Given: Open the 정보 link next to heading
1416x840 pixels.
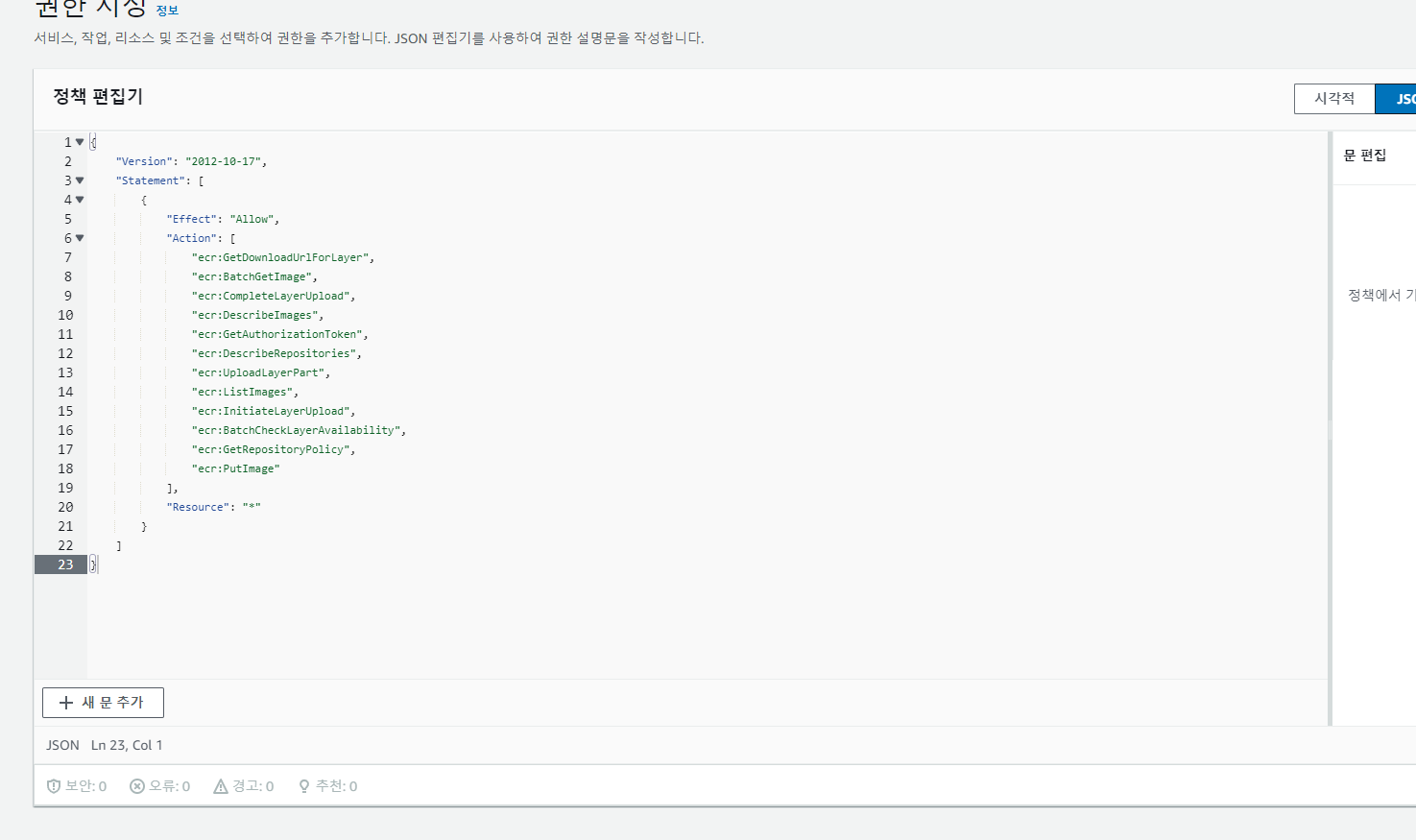Looking at the screenshot, I should coord(167,11).
